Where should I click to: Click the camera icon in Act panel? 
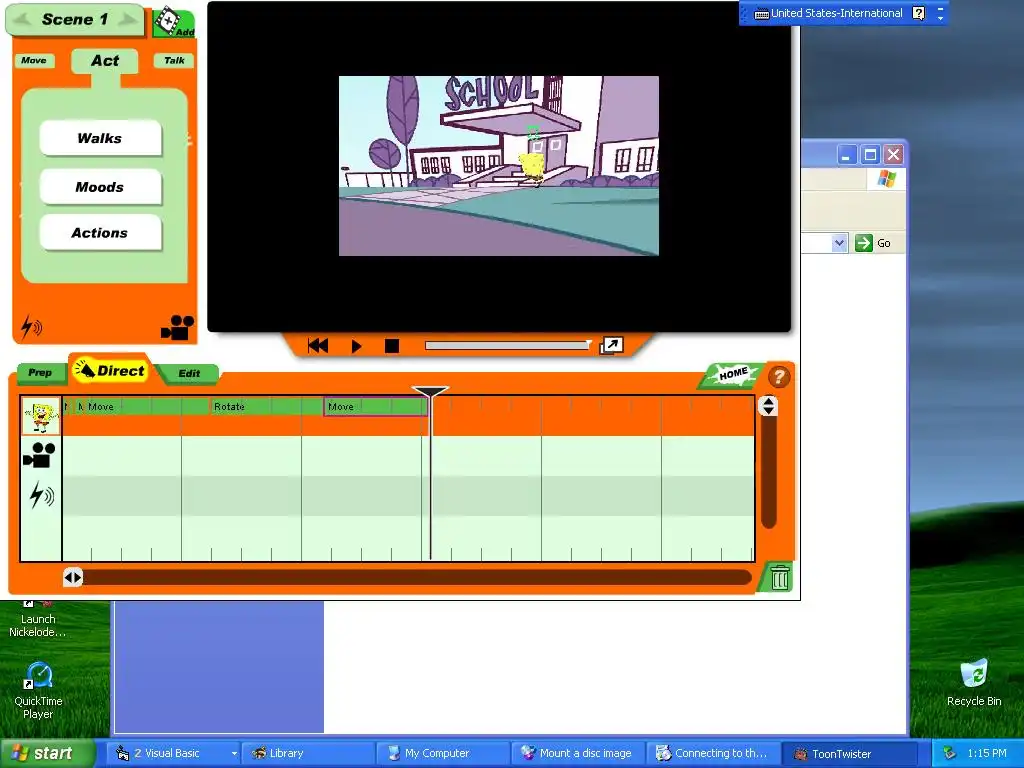pyautogui.click(x=178, y=327)
